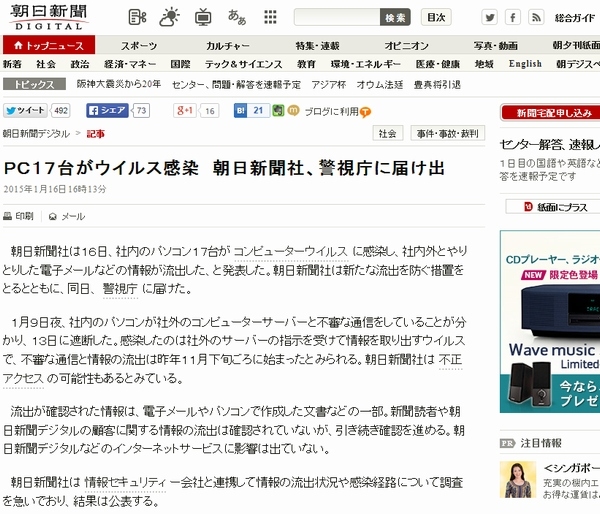Open the 目次 contents button

point(436,17)
